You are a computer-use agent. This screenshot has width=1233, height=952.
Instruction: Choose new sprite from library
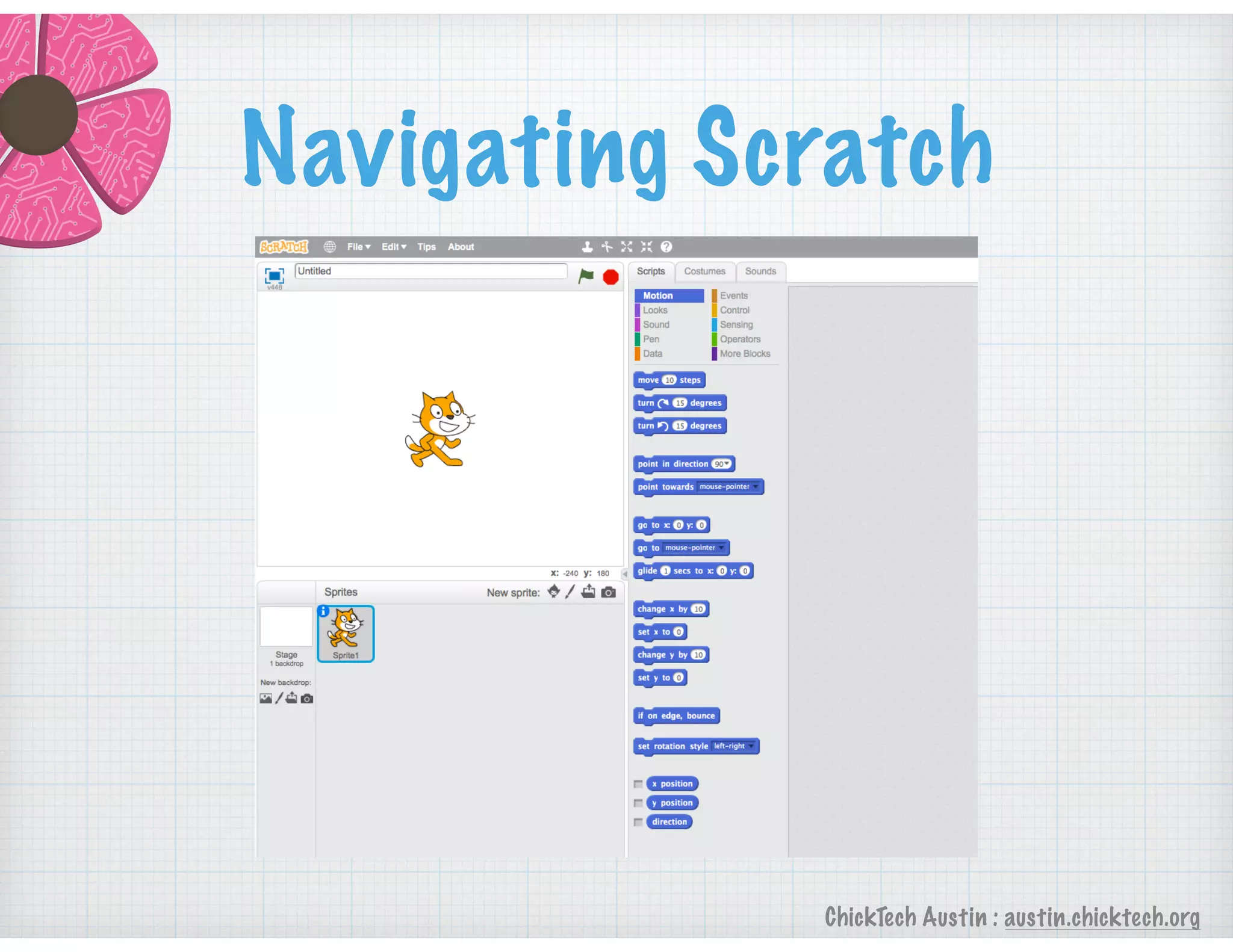point(554,592)
